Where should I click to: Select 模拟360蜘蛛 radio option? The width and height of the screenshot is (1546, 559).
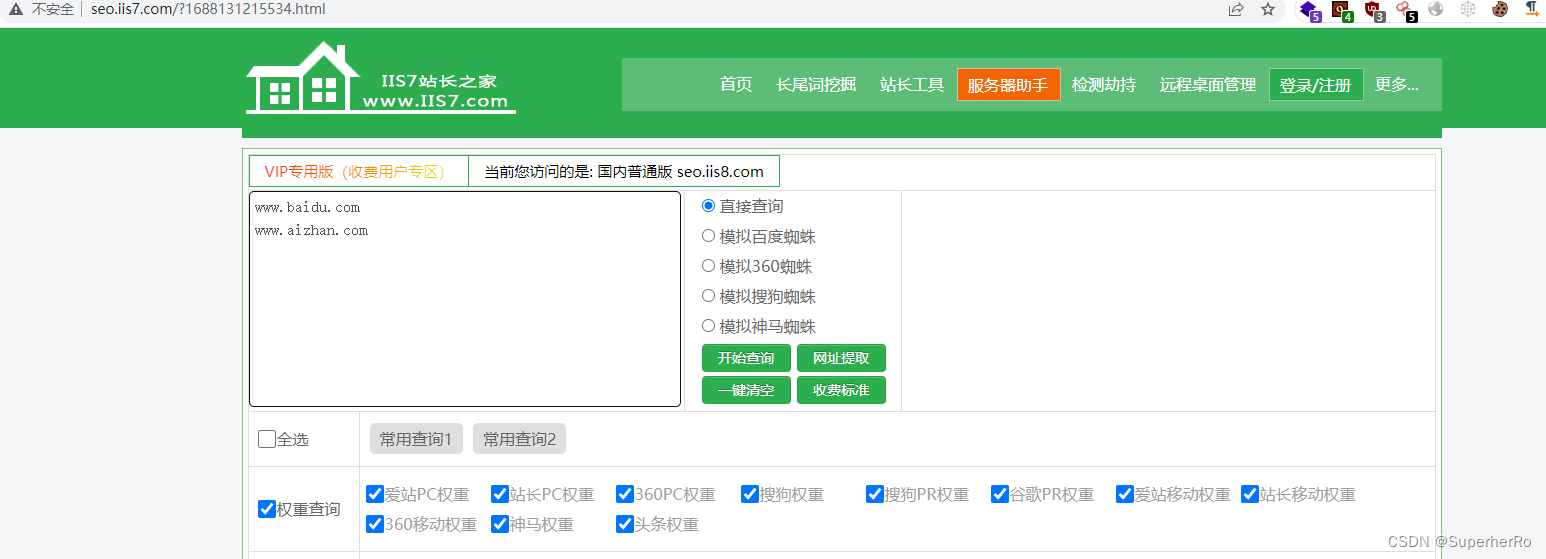[x=709, y=266]
